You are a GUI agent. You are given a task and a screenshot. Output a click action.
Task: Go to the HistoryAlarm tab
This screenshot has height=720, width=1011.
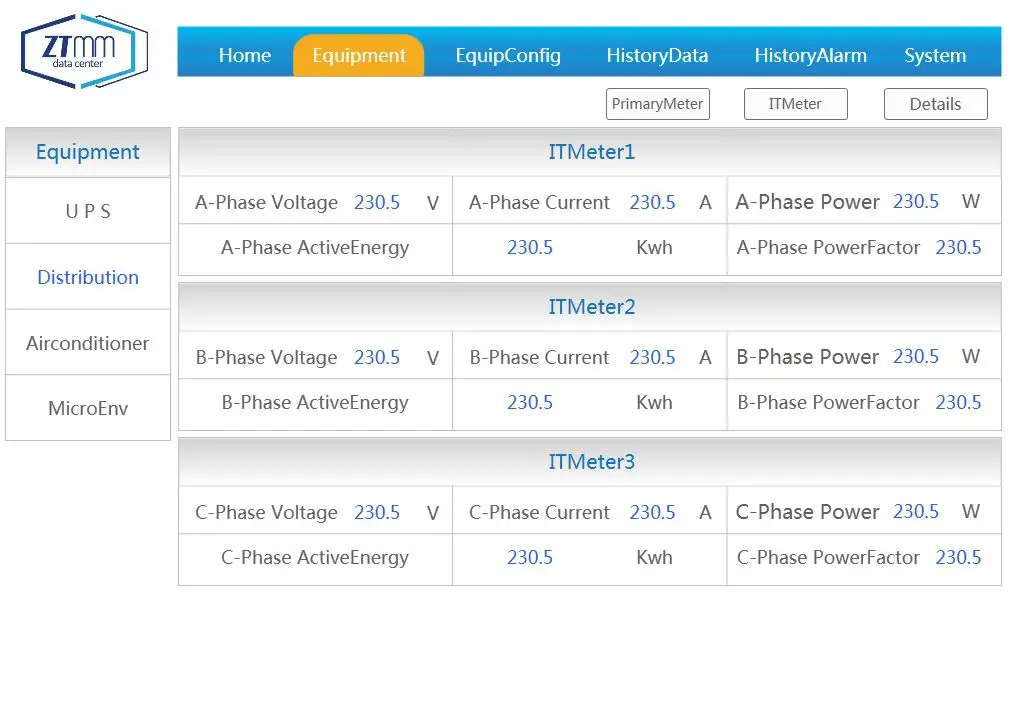(810, 56)
